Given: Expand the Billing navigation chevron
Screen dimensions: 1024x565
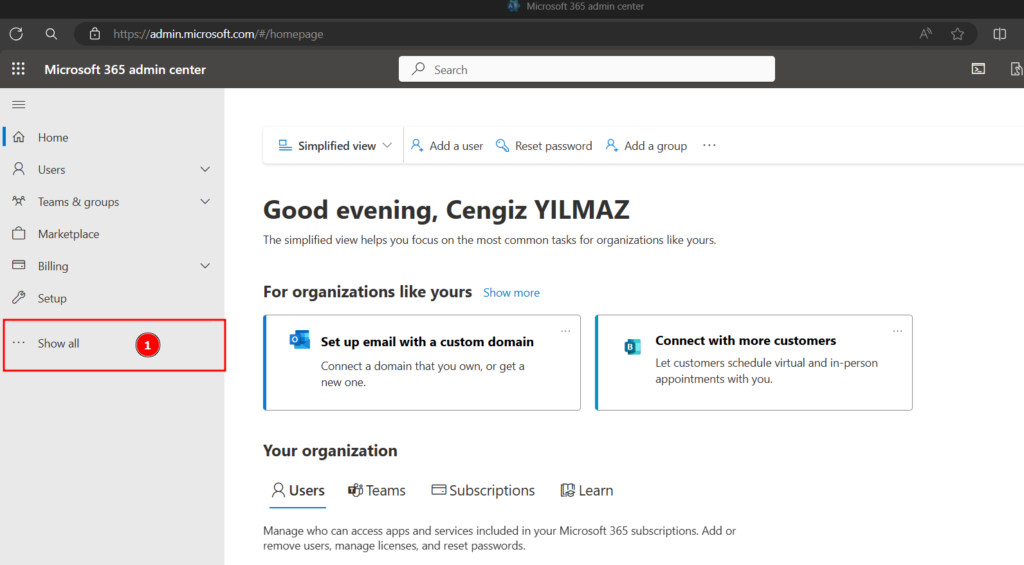Looking at the screenshot, I should tap(205, 266).
